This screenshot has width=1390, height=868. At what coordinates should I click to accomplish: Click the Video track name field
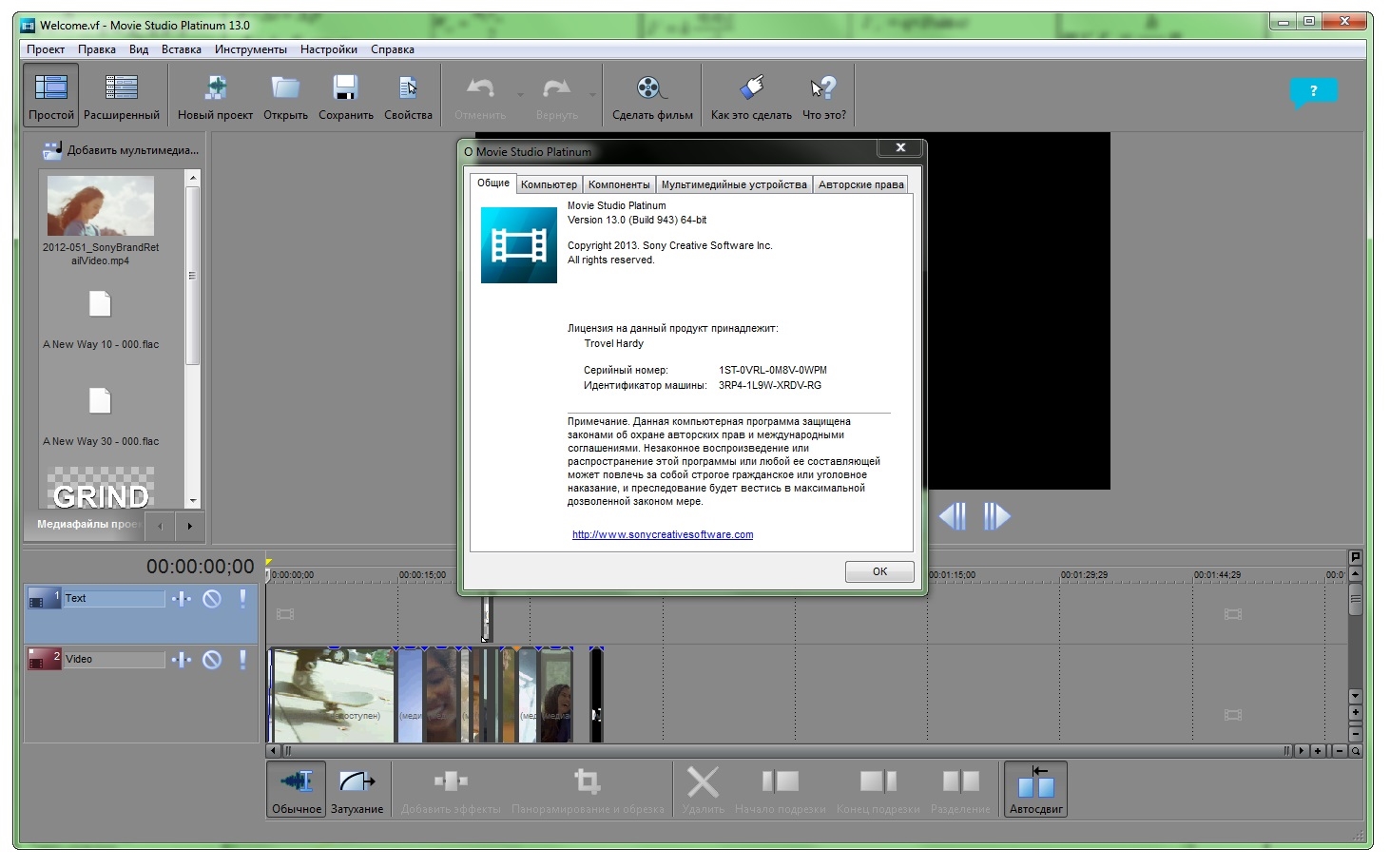point(114,659)
